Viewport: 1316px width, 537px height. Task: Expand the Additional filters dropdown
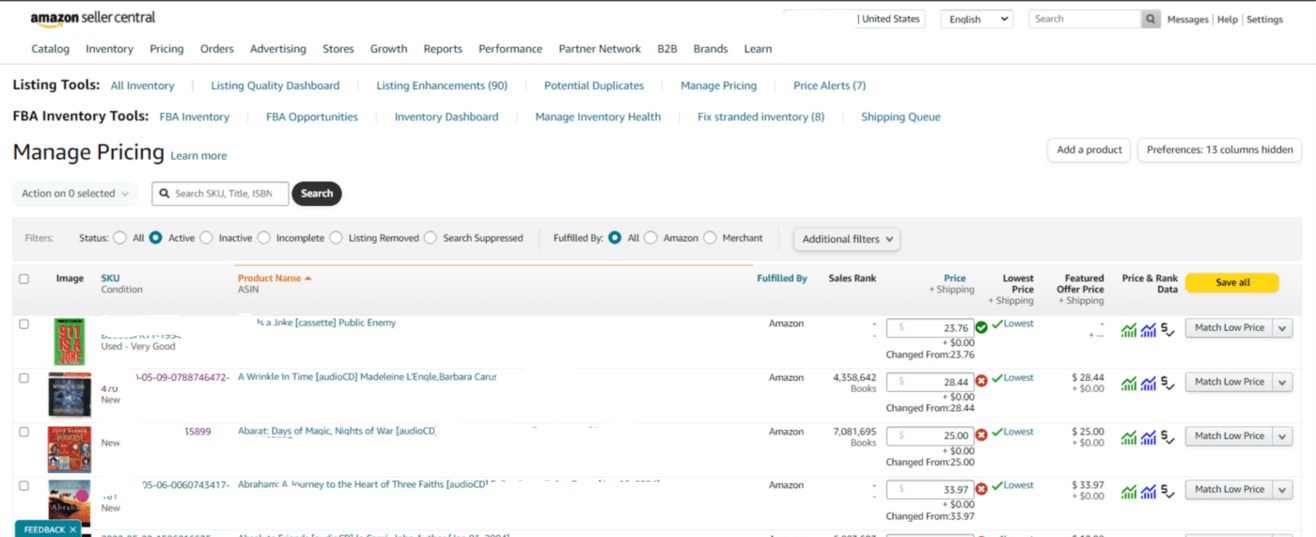(x=846, y=239)
